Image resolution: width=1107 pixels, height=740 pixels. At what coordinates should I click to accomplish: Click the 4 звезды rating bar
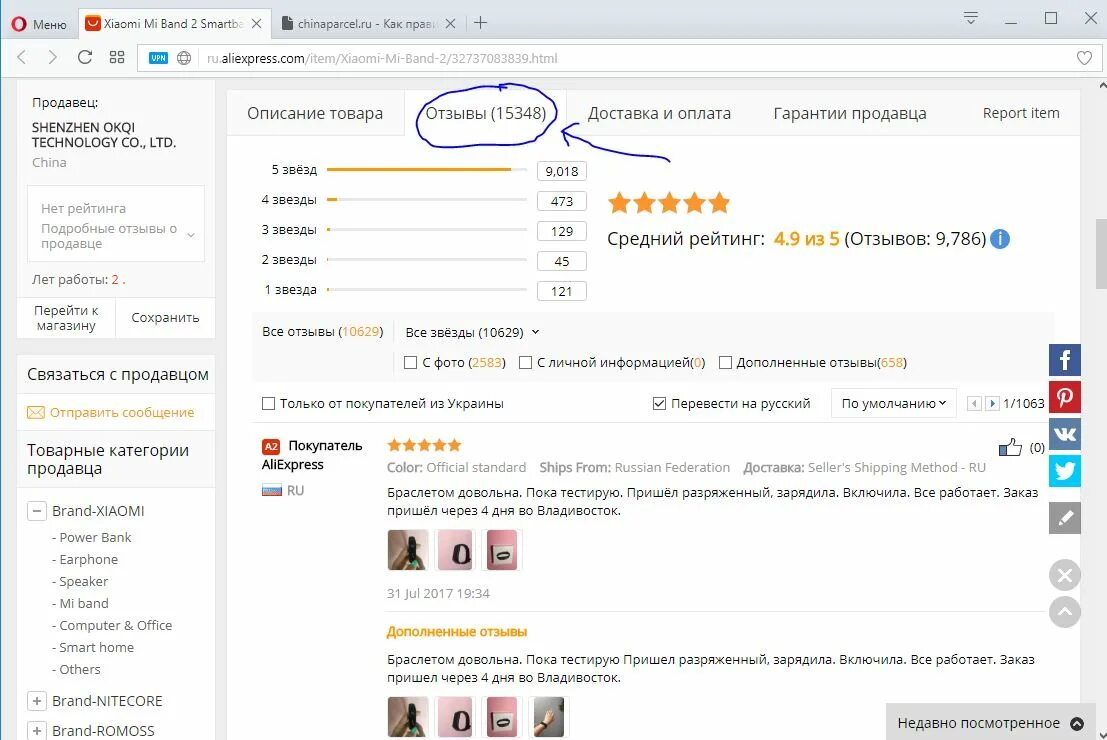coord(426,200)
